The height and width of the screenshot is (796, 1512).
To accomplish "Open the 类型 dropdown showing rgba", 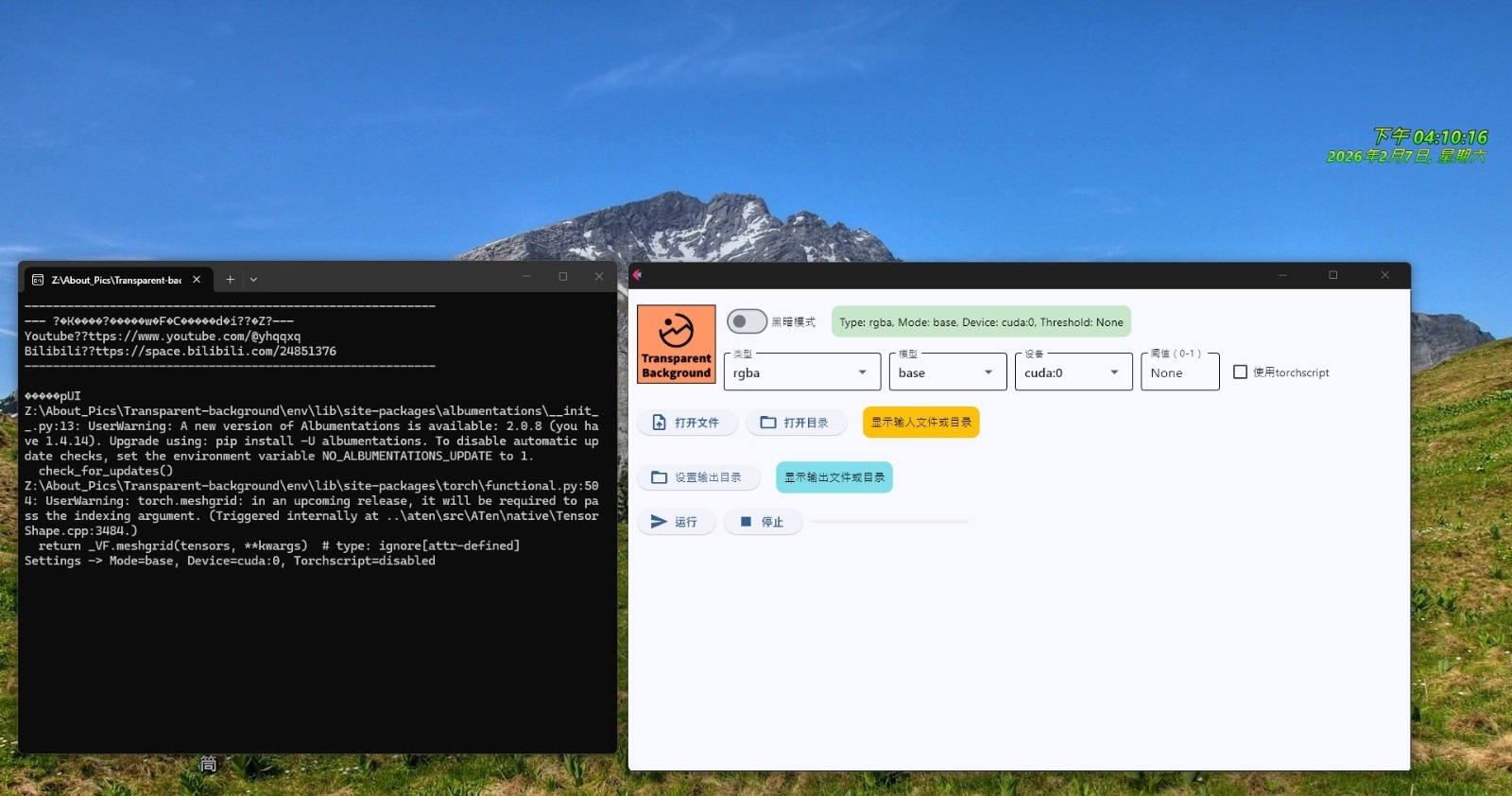I will 802,372.
